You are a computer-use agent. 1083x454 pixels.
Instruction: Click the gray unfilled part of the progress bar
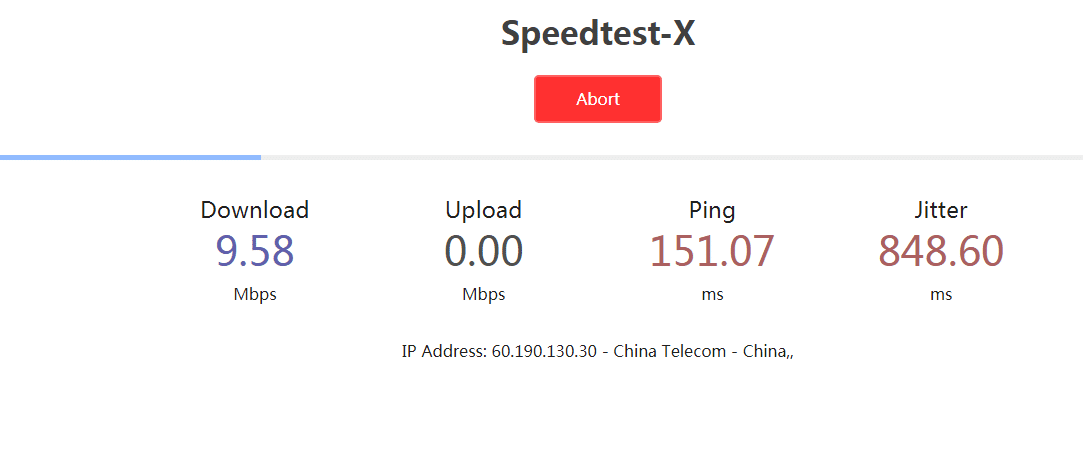point(670,157)
